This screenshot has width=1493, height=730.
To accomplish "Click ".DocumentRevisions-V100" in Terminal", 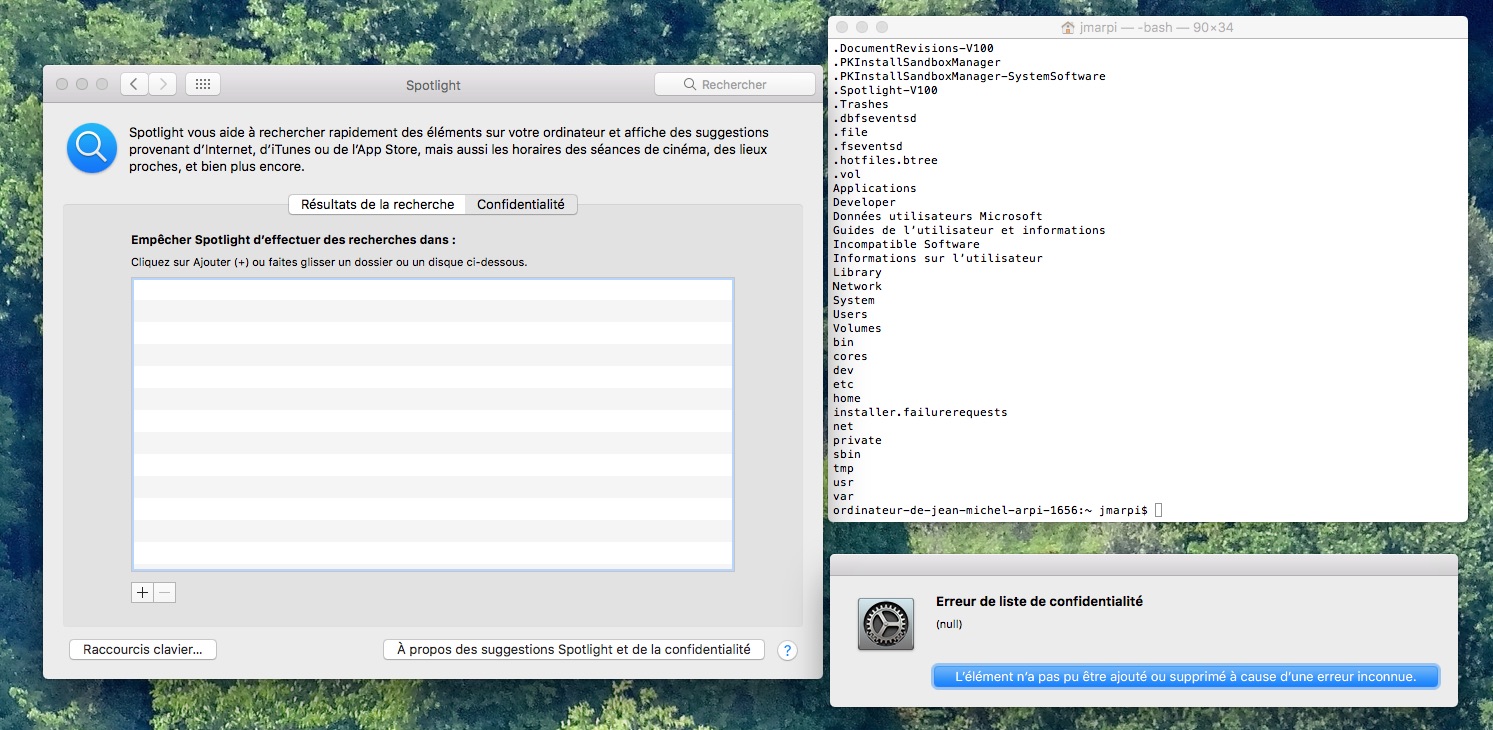I will click(x=913, y=48).
